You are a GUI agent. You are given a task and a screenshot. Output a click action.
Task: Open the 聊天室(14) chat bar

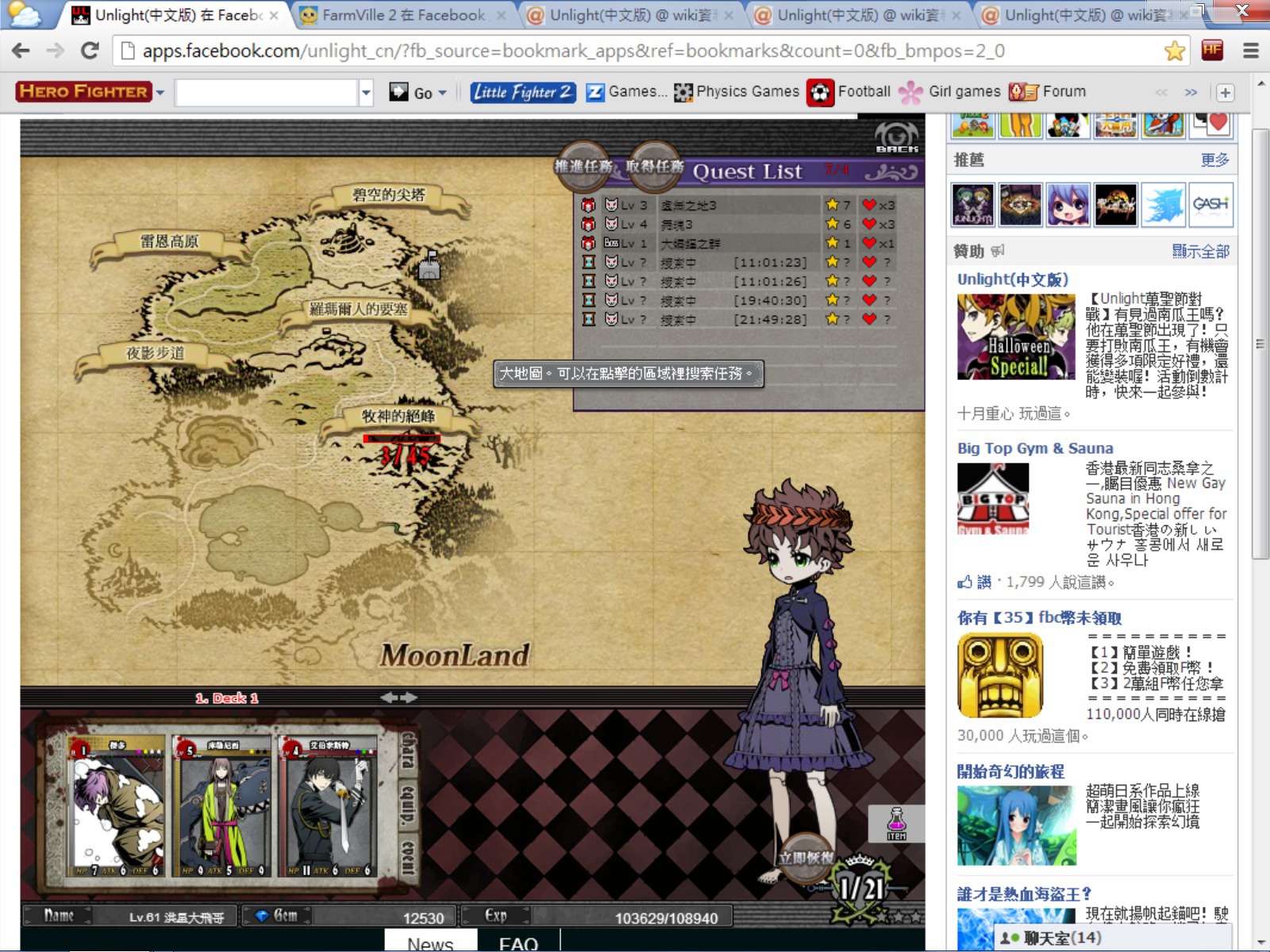1111,938
